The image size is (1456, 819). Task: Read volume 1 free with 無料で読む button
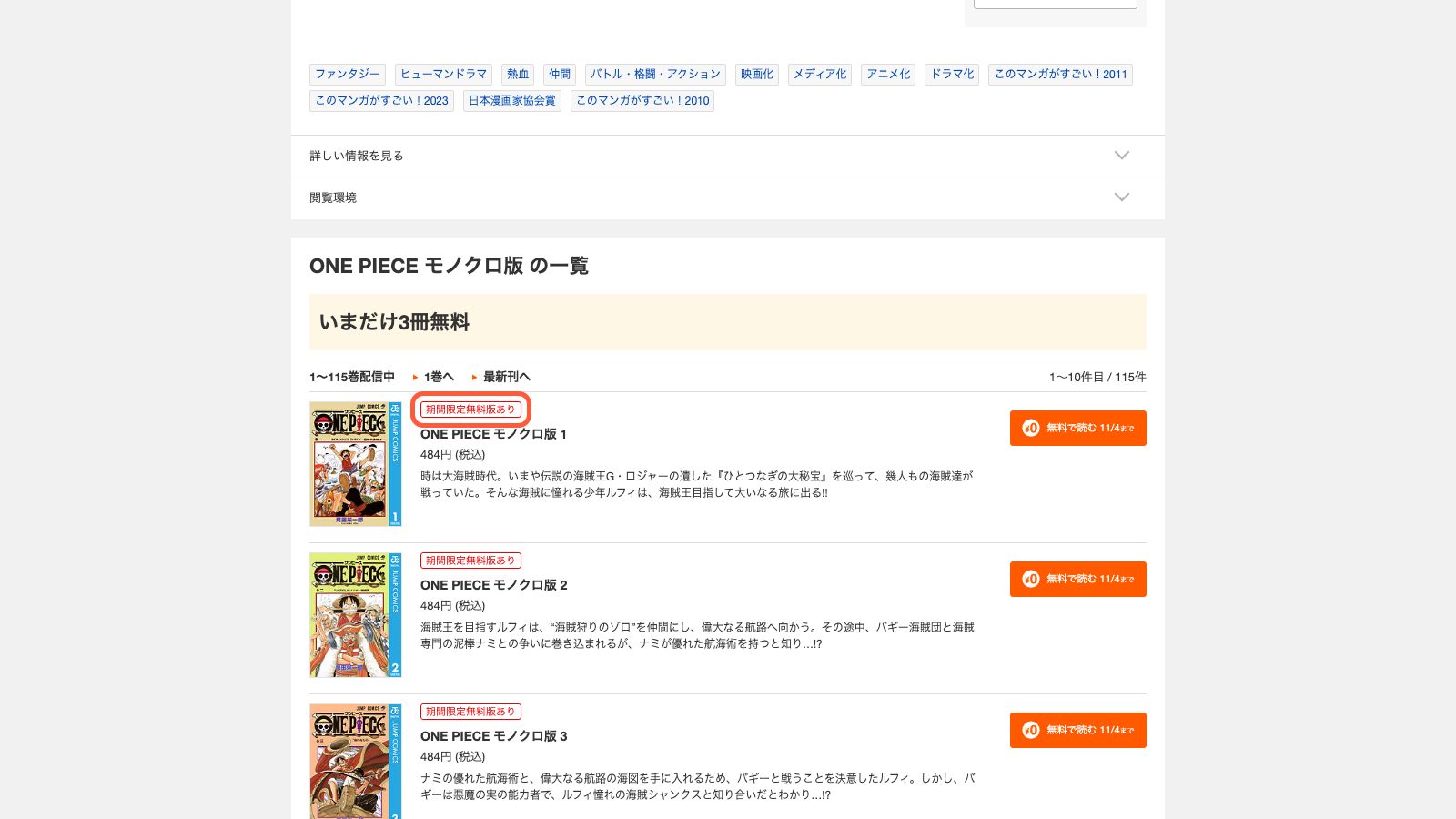[x=1078, y=428]
